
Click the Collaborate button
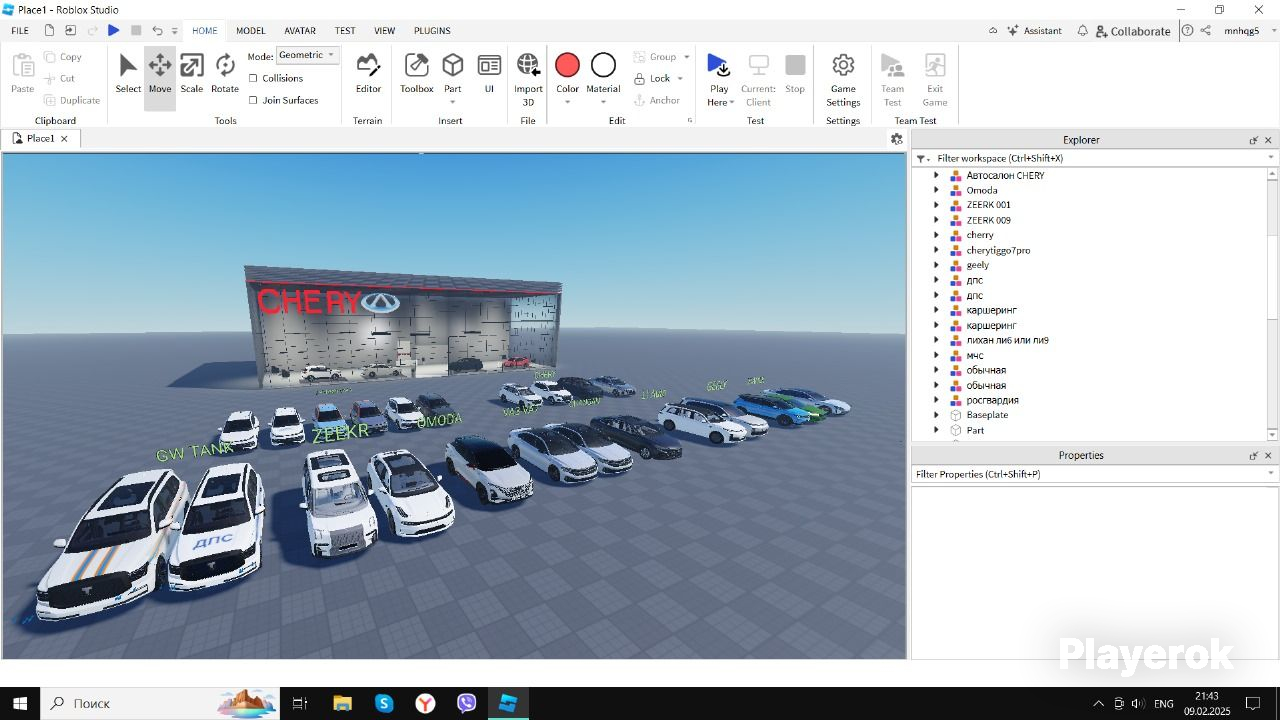pyautogui.click(x=1133, y=31)
